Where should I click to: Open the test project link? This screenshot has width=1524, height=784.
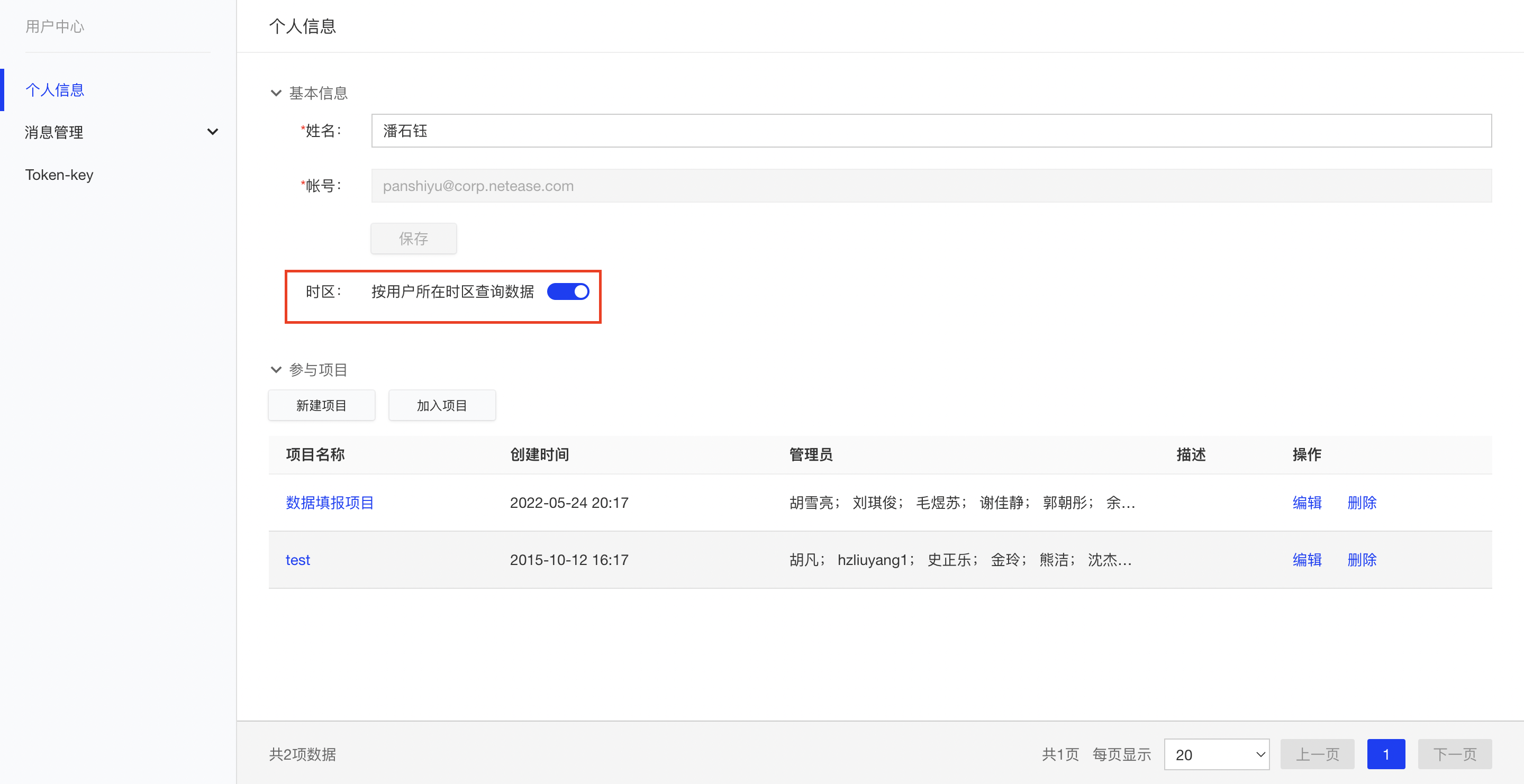[297, 559]
